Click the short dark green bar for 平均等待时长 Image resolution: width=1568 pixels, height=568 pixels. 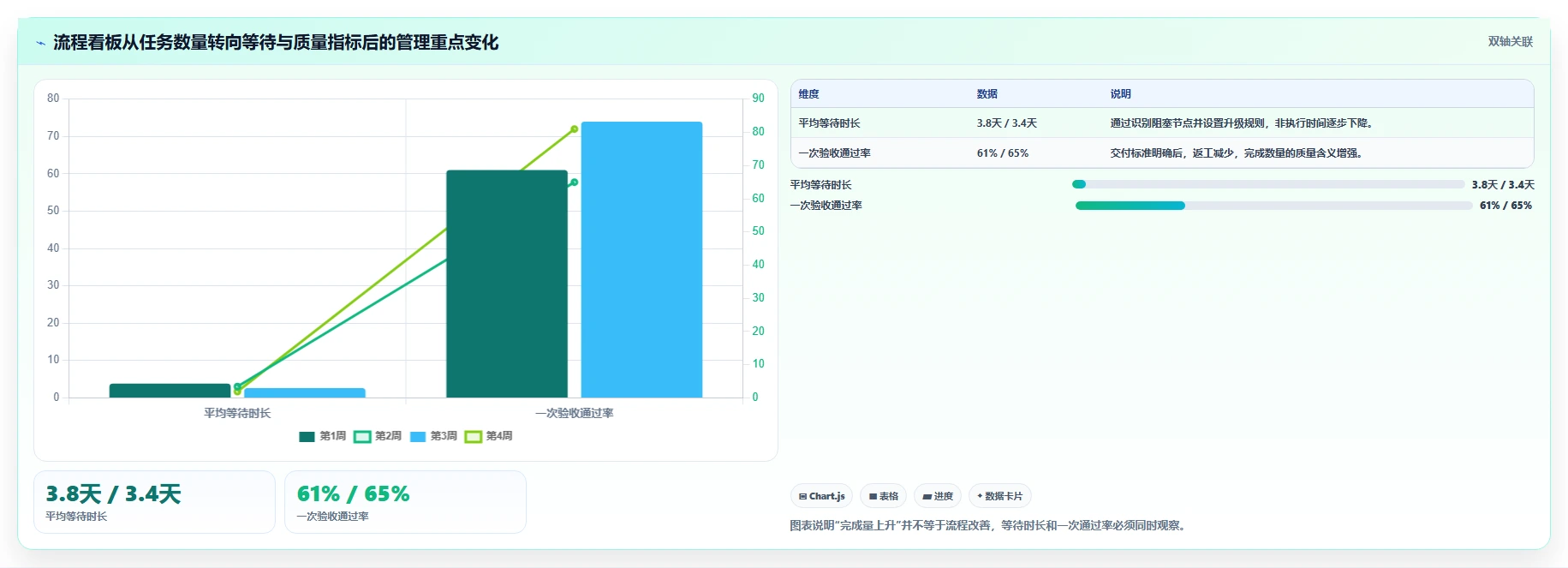(x=170, y=391)
